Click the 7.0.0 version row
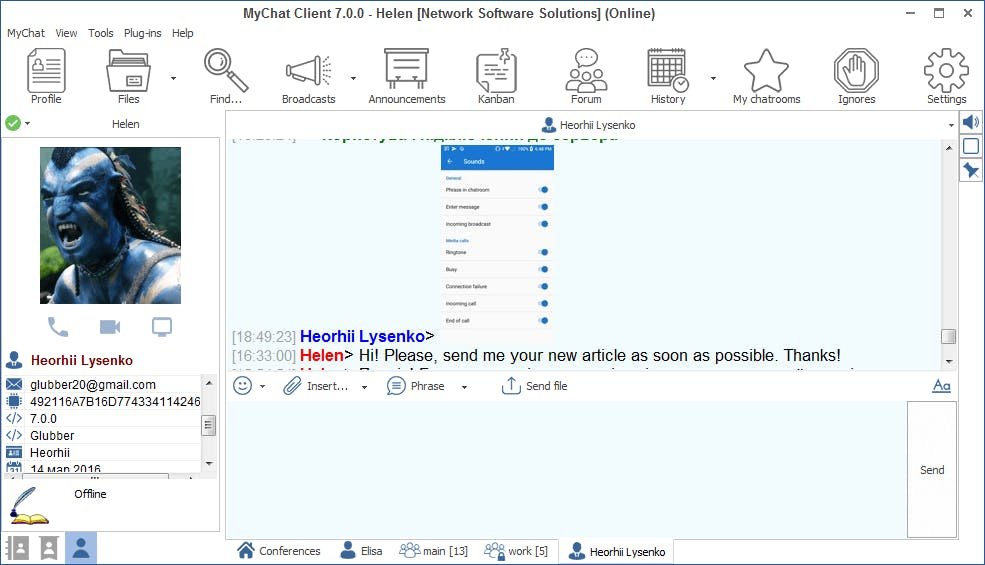Viewport: 985px width, 565px height. click(102, 418)
